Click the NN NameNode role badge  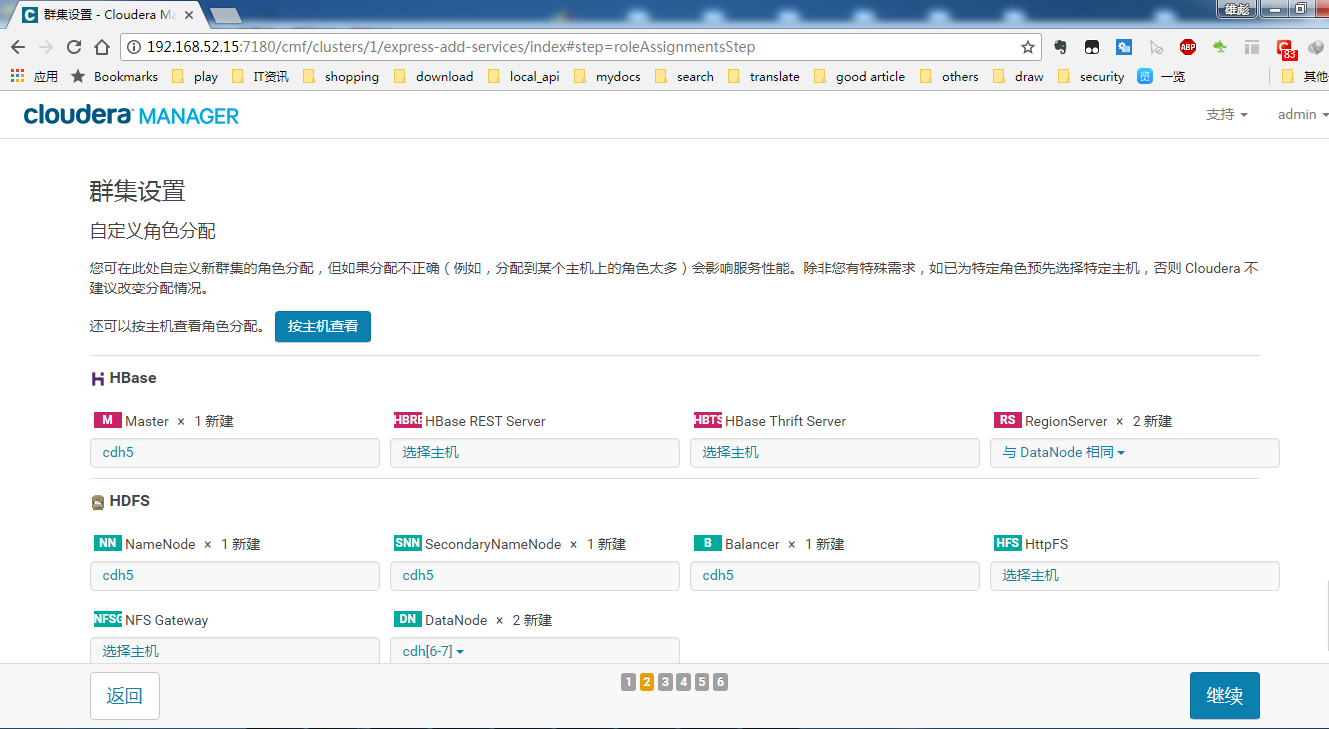pos(107,543)
